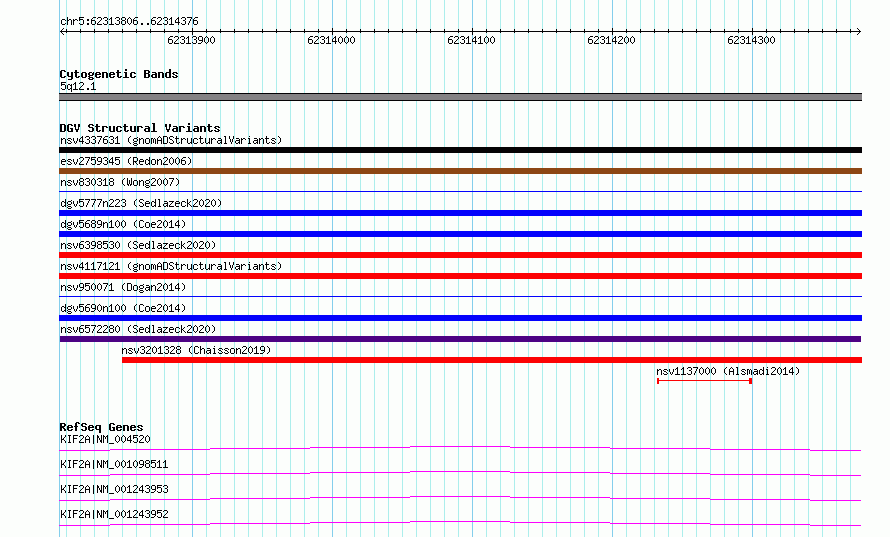The width and height of the screenshot is (890, 537).
Task: Click the red nsv4117121 variant bar
Action: 460,276
